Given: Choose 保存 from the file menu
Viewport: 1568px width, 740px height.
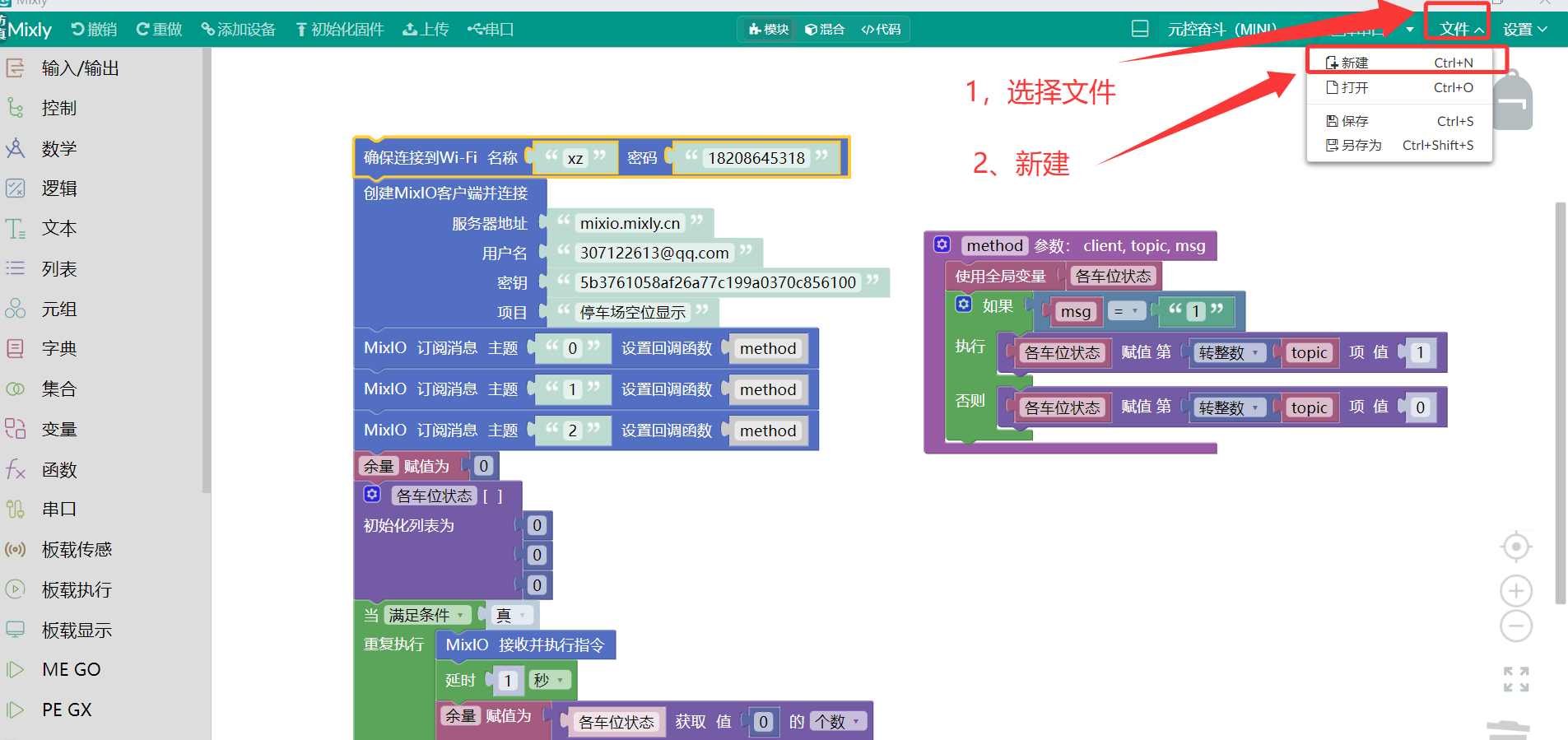Looking at the screenshot, I should [1399, 121].
